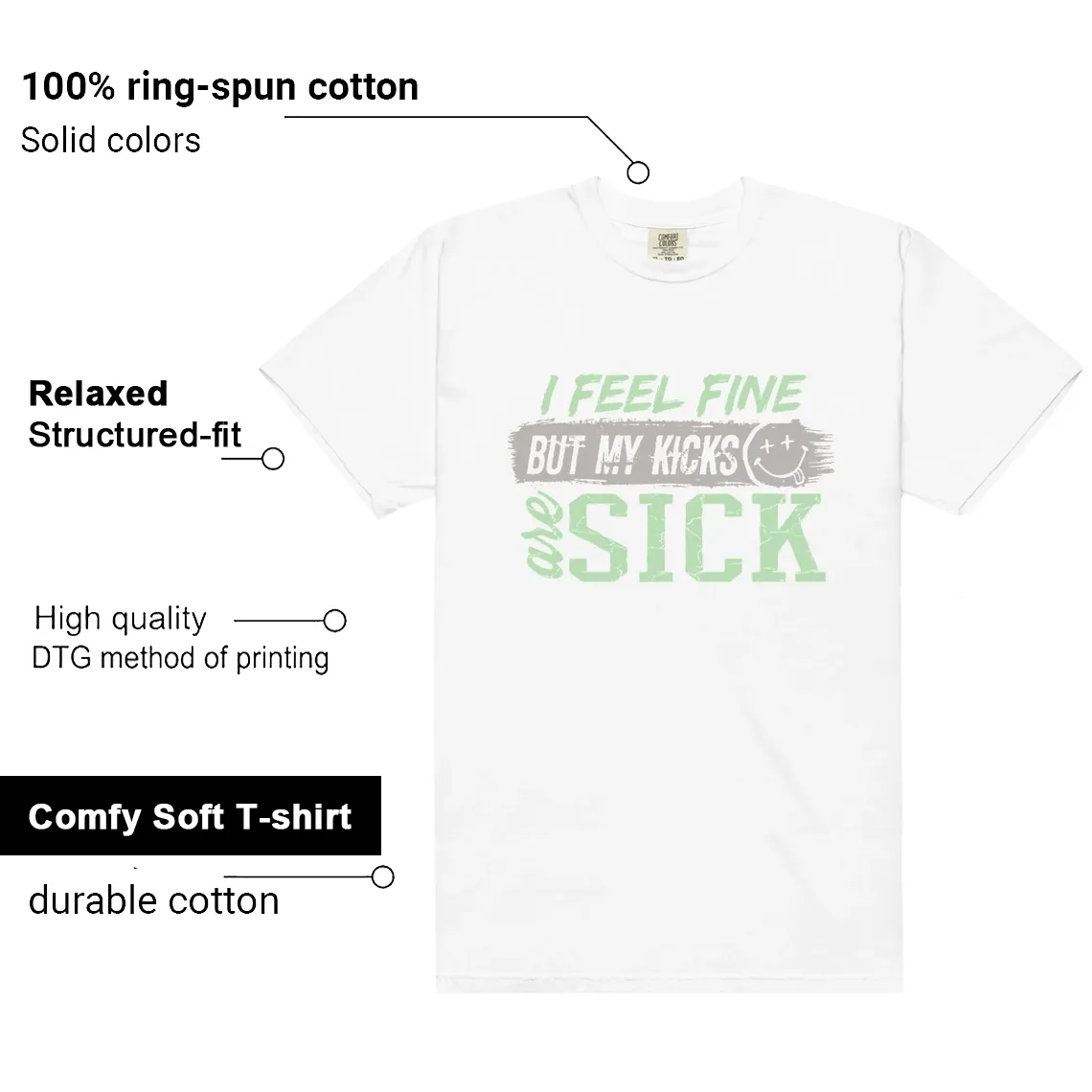The height and width of the screenshot is (1092, 1092).
Task: Click the gray brush stroke banner
Action: 671,455
